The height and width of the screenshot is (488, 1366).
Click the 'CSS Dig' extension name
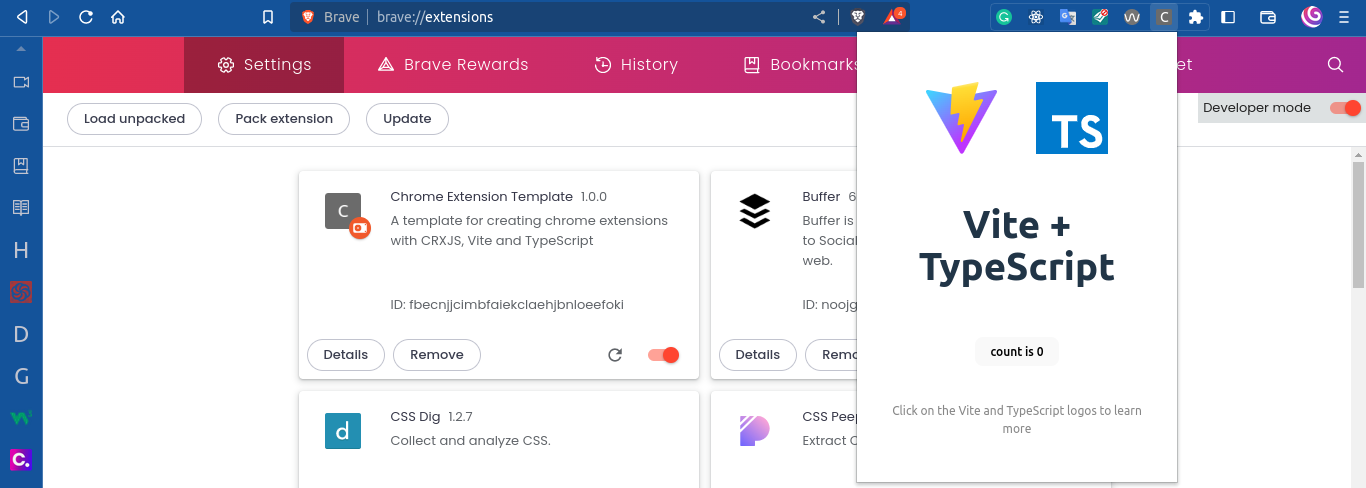pos(415,417)
